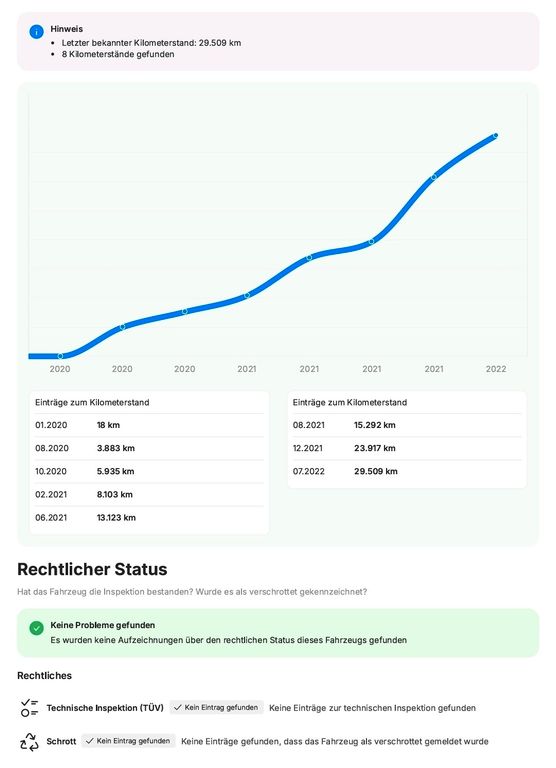
Task: Click the Rechtlicher Status heading
Action: pyautogui.click(x=92, y=569)
